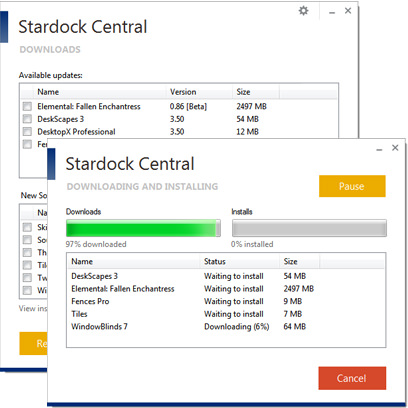Minimize the back Stardock Central Downloads window

click(332, 12)
